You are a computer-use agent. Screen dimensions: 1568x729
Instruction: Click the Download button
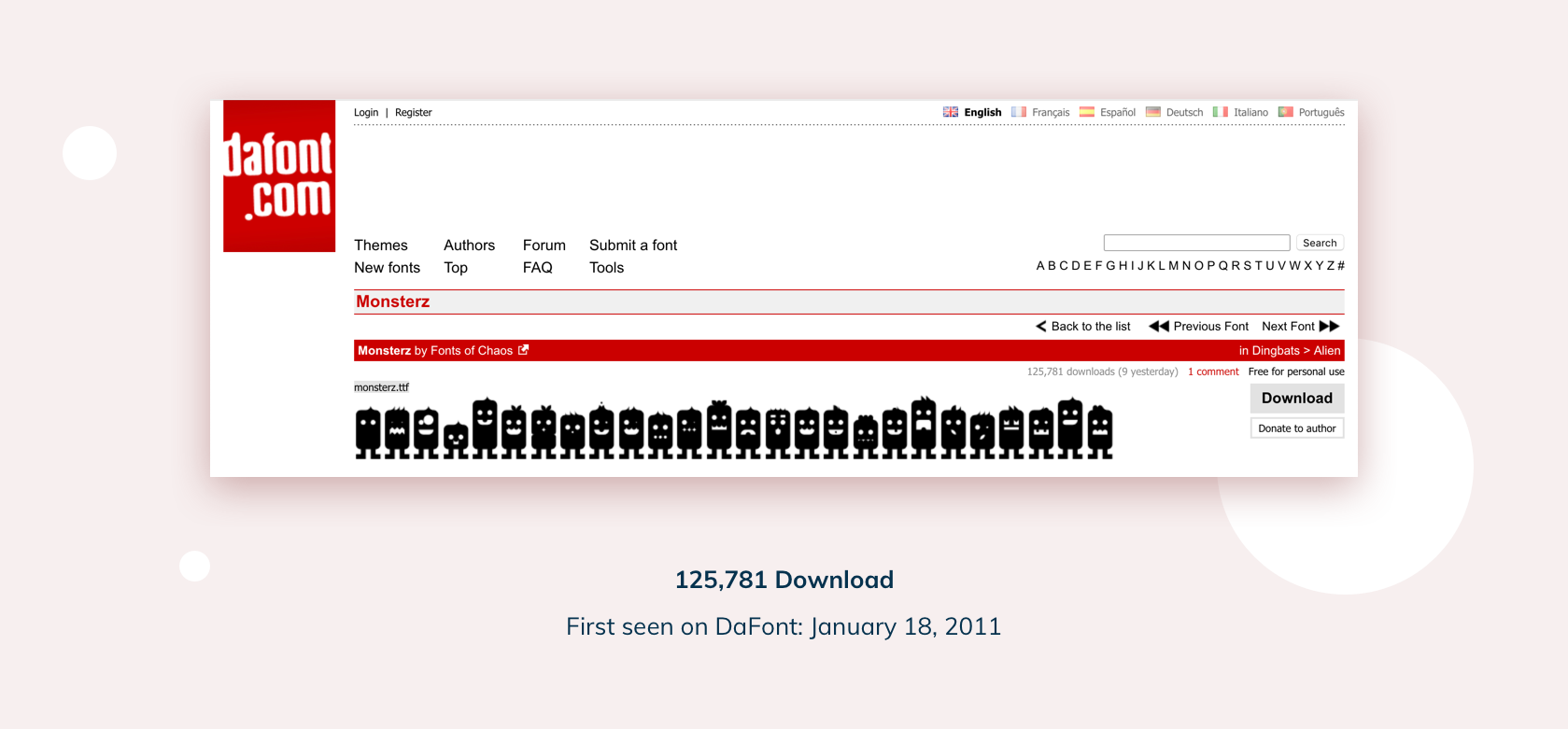click(x=1297, y=399)
